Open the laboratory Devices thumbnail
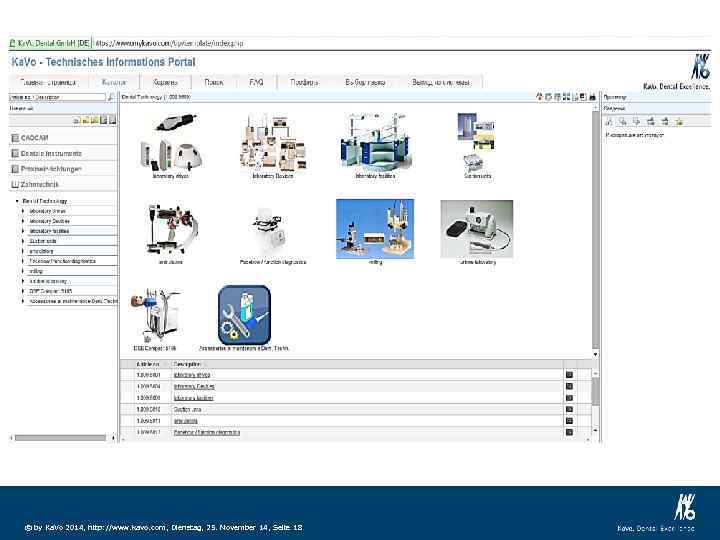Viewport: 720px width, 540px height. click(x=273, y=142)
